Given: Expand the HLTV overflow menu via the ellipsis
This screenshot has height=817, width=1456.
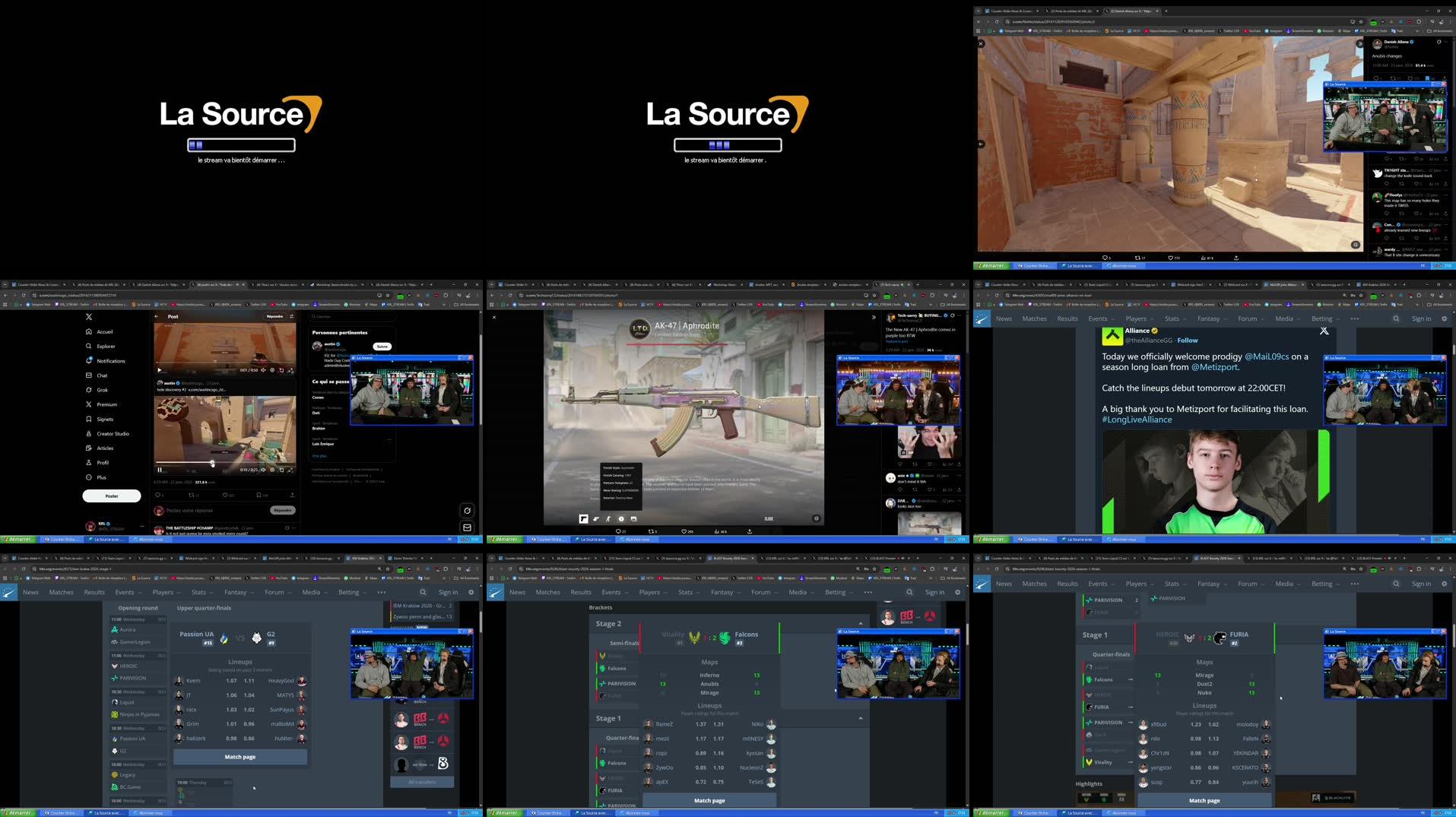Looking at the screenshot, I should 1356,318.
